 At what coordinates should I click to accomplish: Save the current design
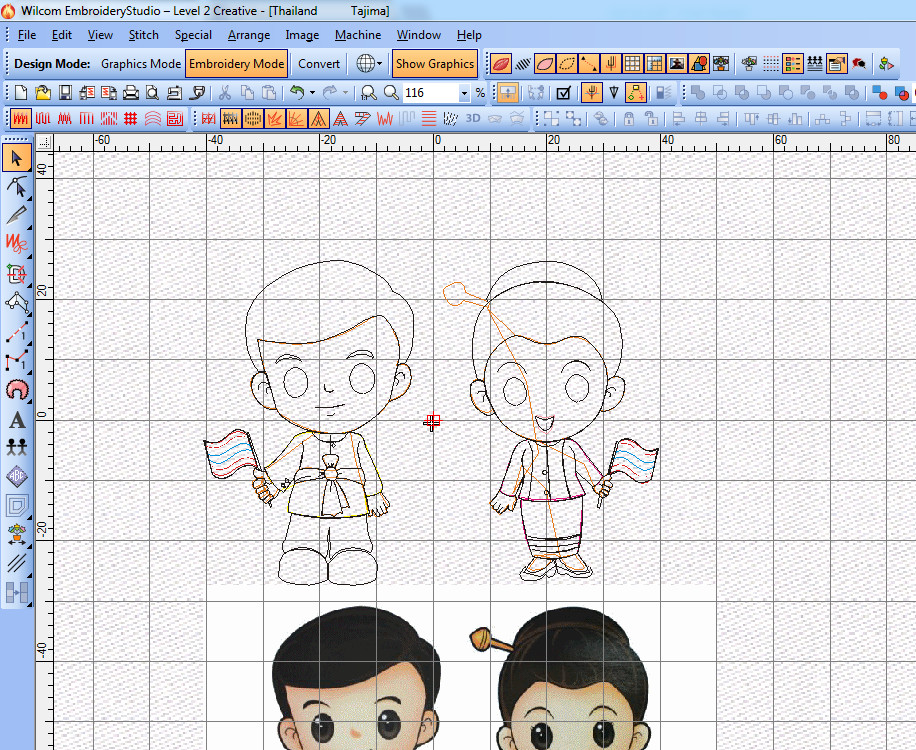tap(65, 92)
